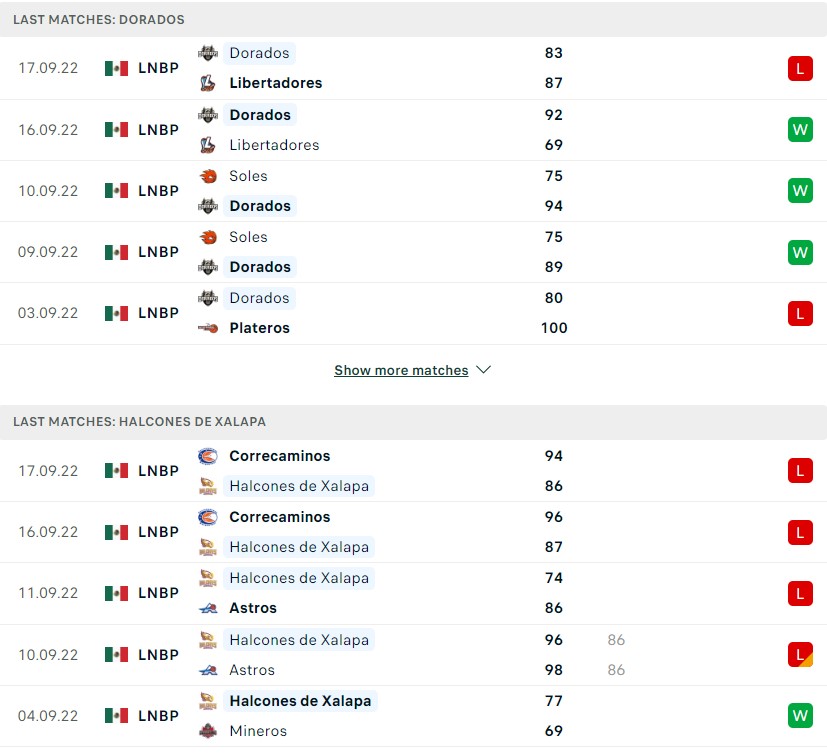Image resolution: width=827 pixels, height=756 pixels.
Task: Click the red L badge for Dorados 17.09.22 match
Action: pyautogui.click(x=799, y=68)
